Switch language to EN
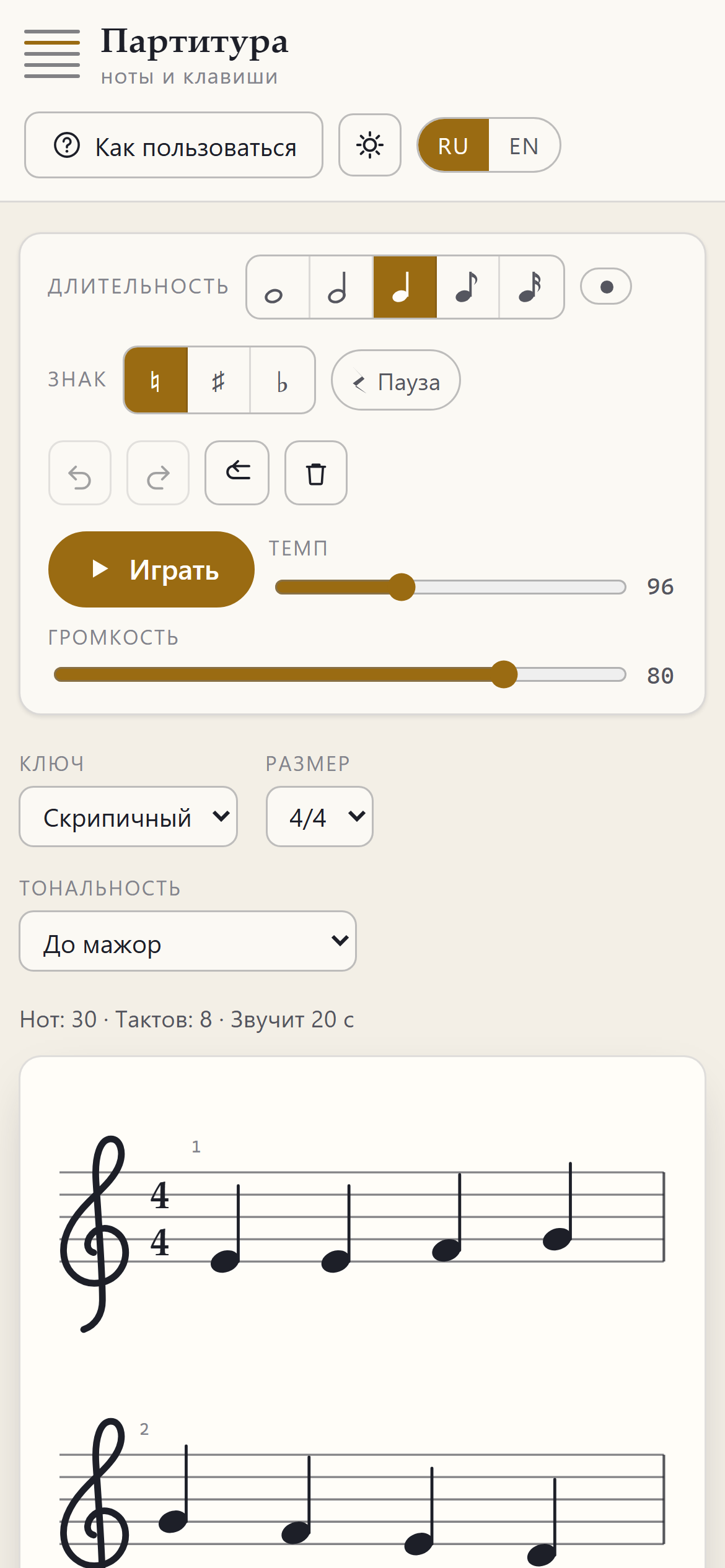 click(x=524, y=146)
